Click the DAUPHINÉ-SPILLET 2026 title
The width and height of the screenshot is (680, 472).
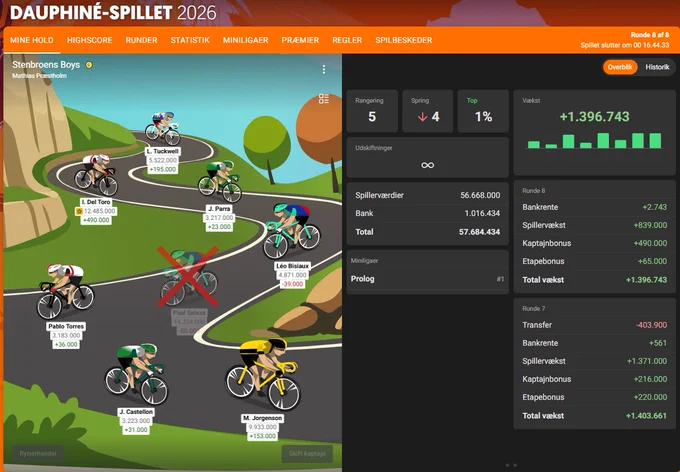coord(113,13)
